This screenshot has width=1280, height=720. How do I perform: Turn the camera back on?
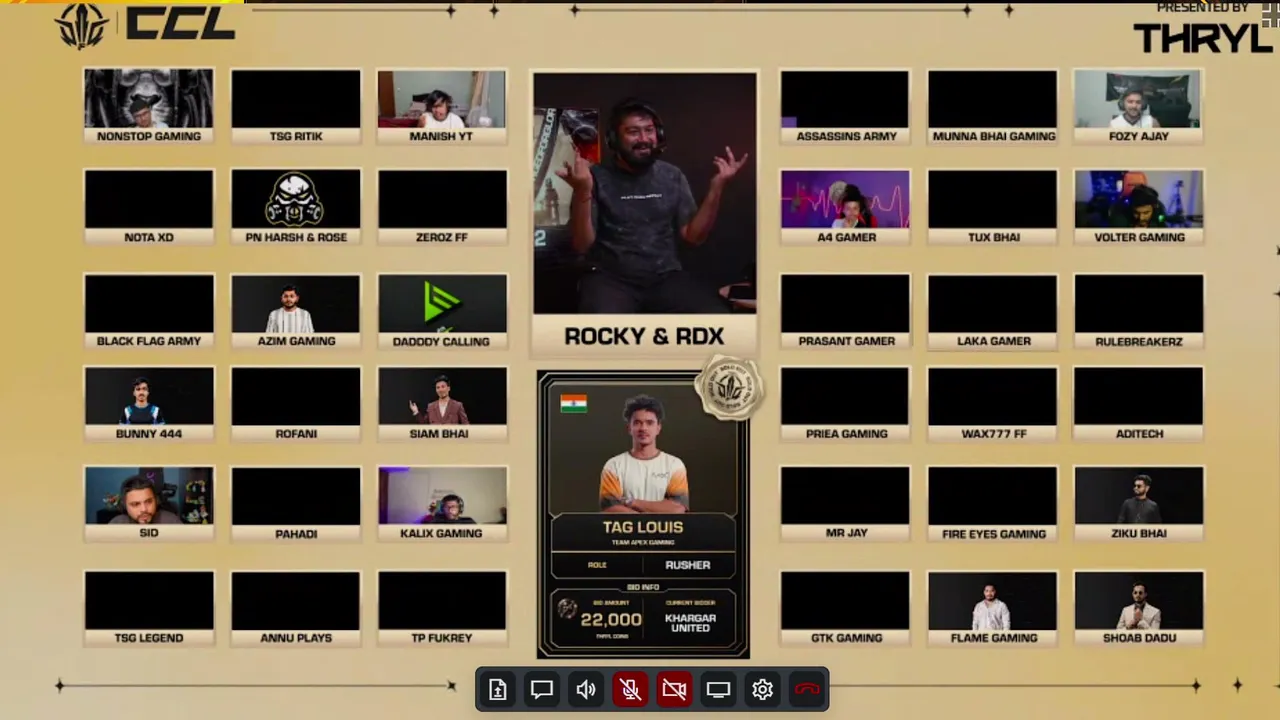674,689
